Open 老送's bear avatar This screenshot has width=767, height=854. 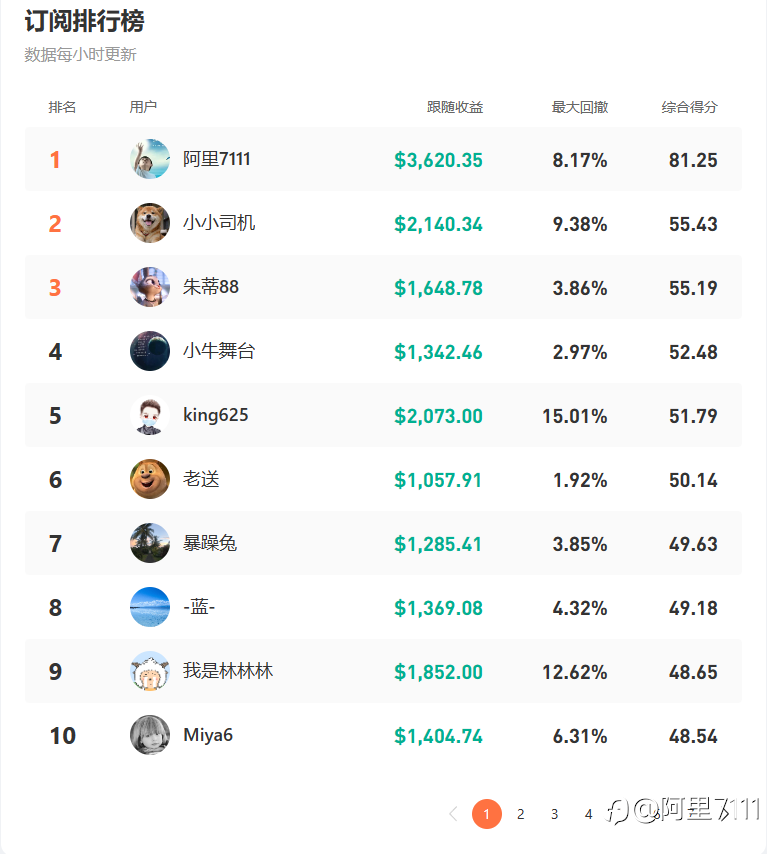(150, 479)
